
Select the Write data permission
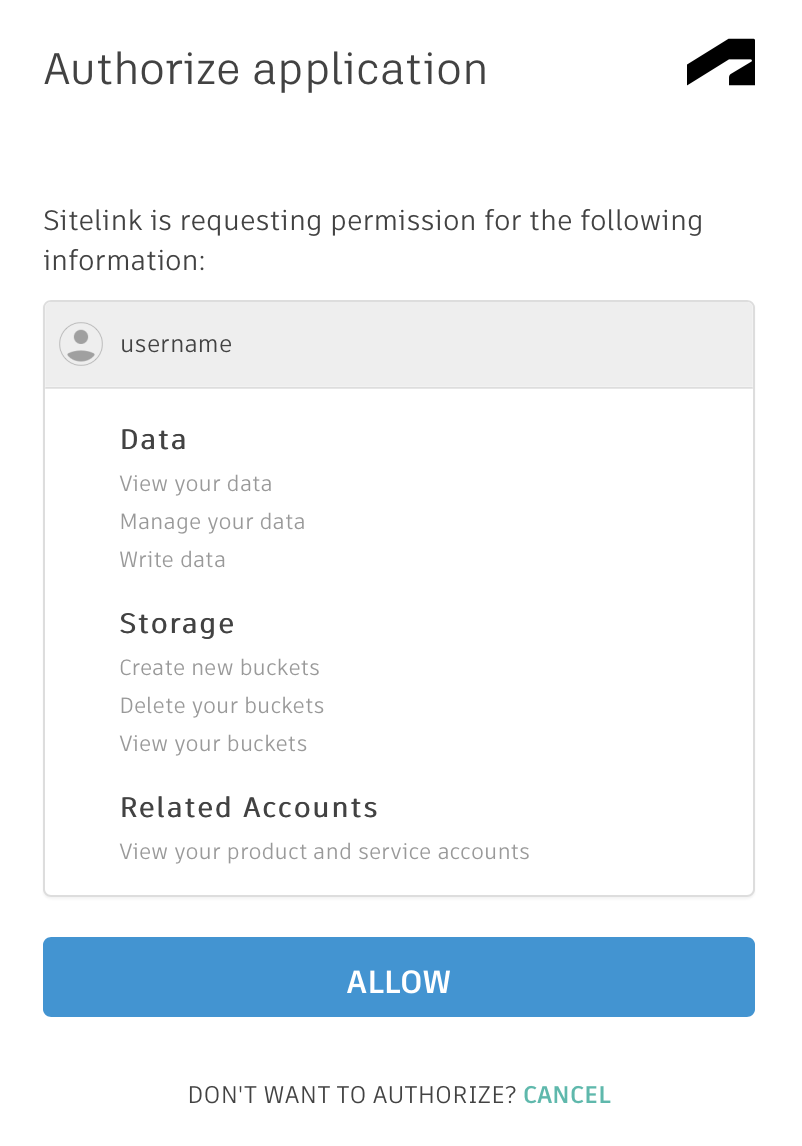(172, 560)
